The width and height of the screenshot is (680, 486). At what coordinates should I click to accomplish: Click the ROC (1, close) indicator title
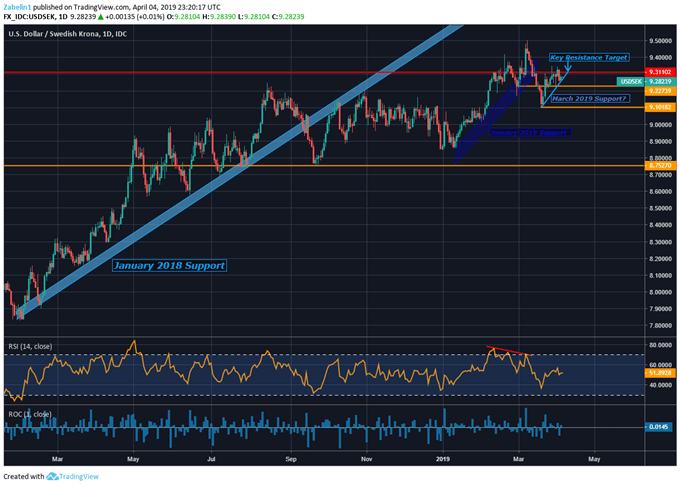click(30, 414)
